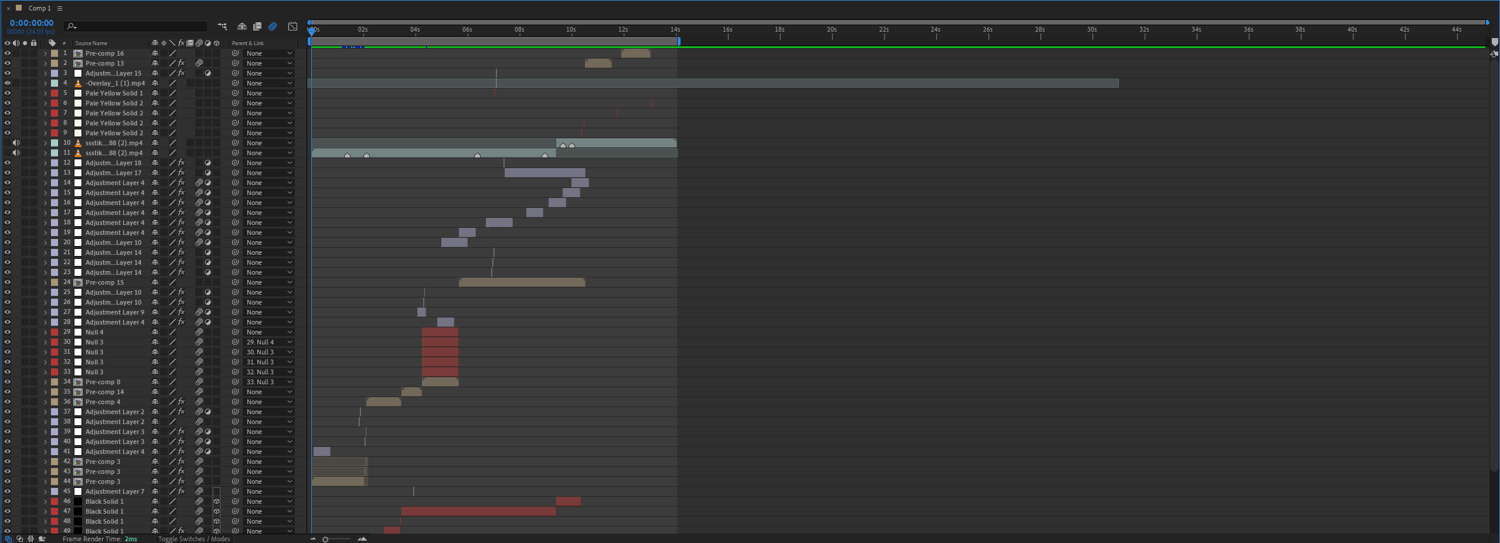1500x543 pixels.
Task: Click the pick whip for Null 4
Action: (x=236, y=332)
